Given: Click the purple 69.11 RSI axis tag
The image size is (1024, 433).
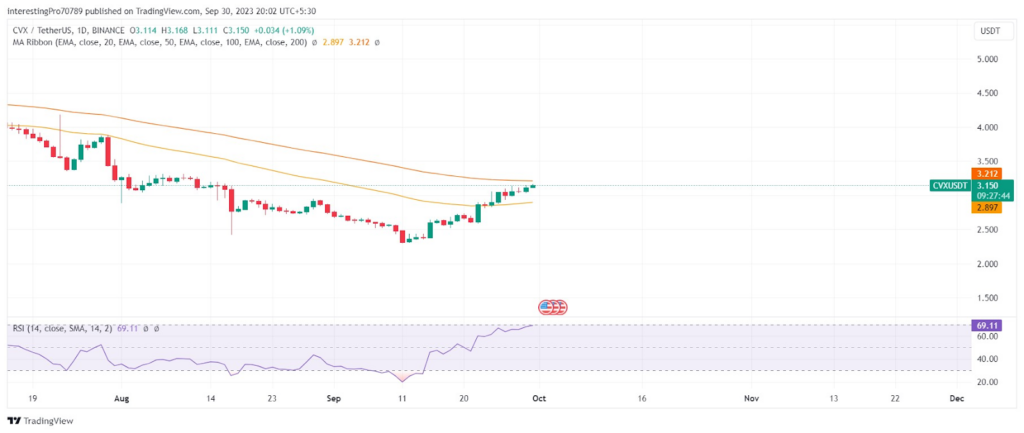Looking at the screenshot, I should (986, 325).
